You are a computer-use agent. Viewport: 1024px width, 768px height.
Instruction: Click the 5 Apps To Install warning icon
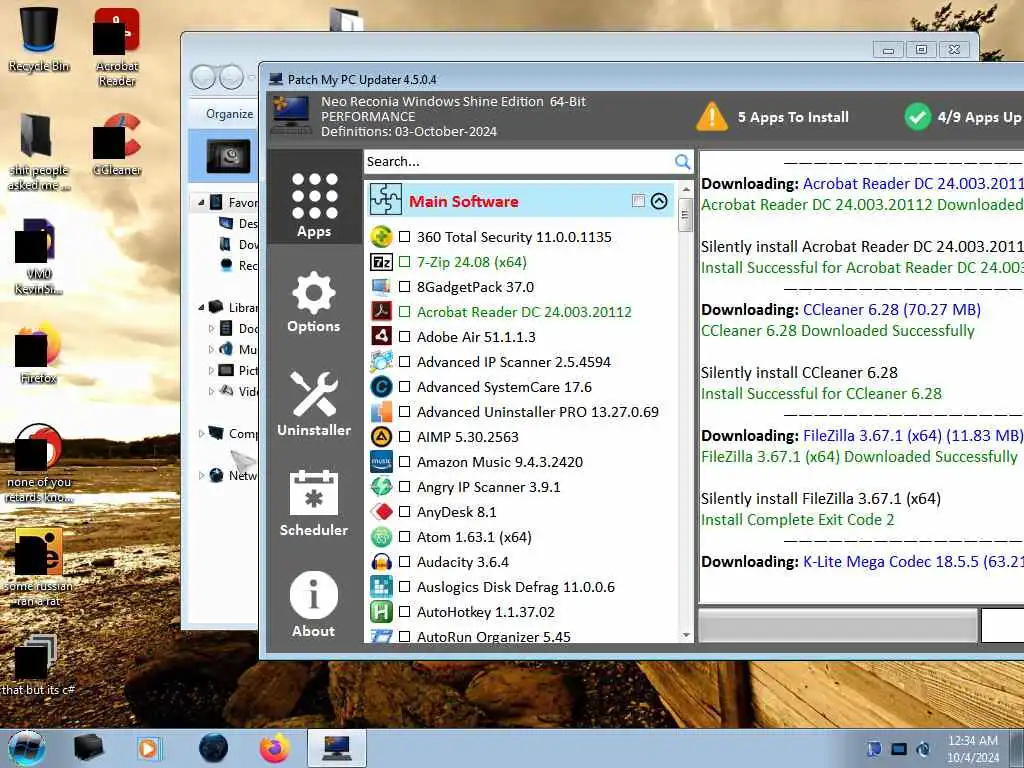pos(712,117)
